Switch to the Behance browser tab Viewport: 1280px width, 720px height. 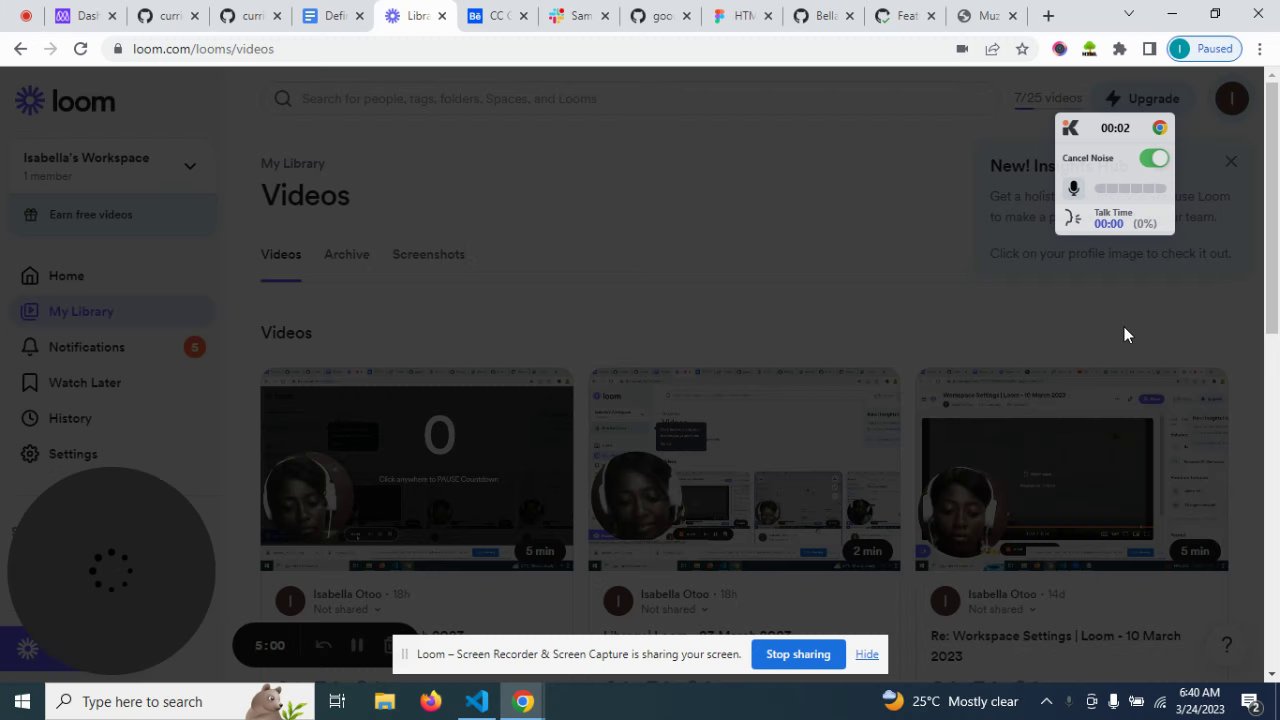point(497,16)
